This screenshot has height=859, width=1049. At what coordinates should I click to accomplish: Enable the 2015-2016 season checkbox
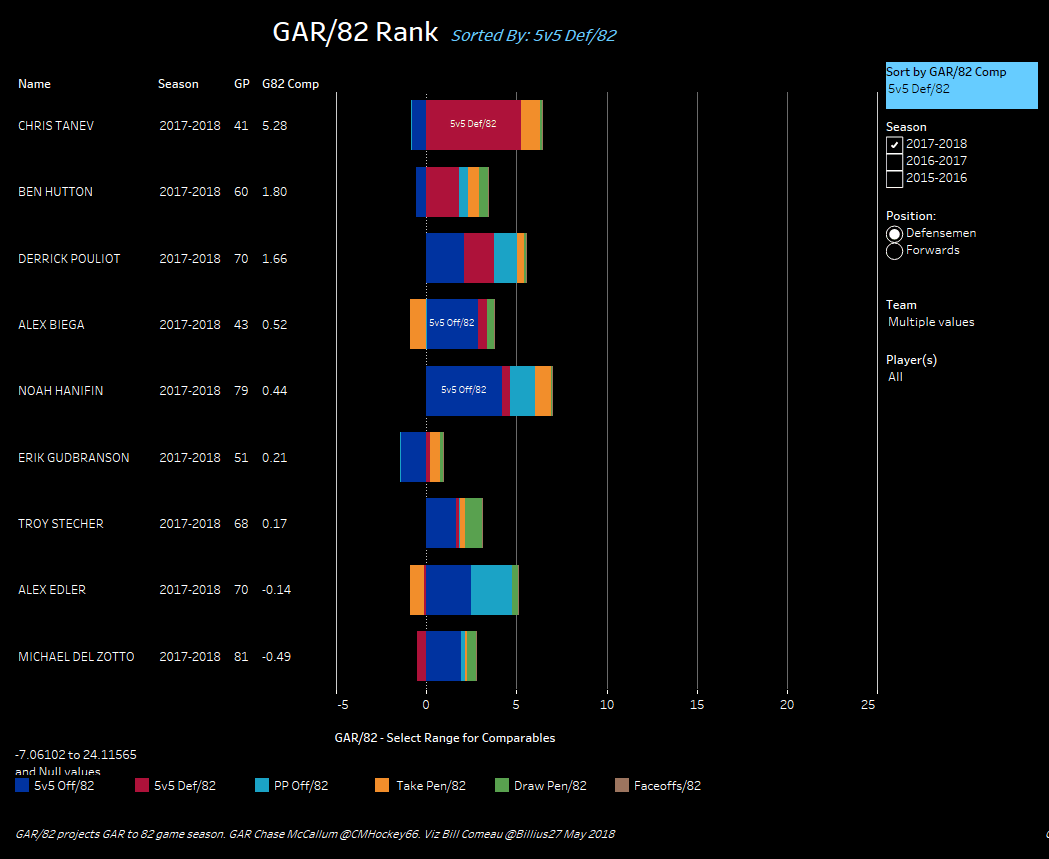[x=894, y=179]
